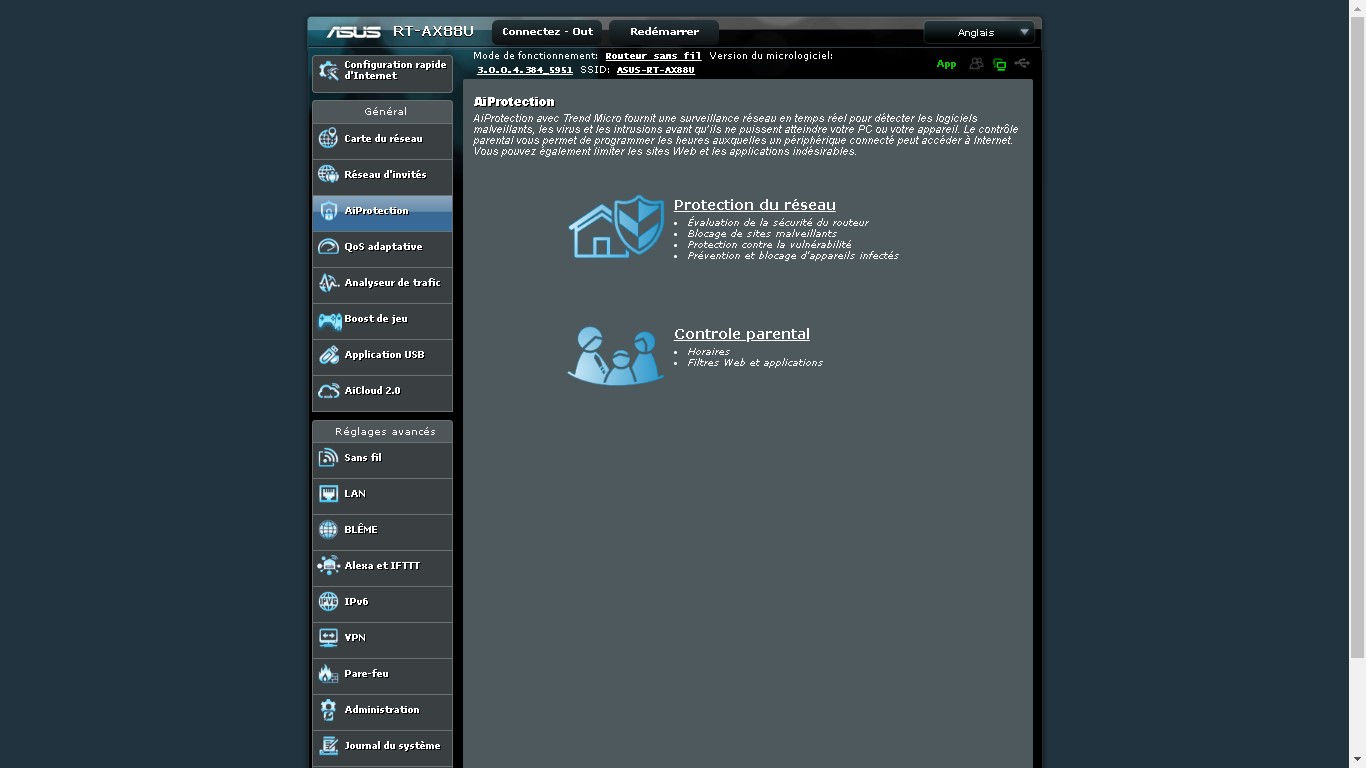Screen dimensions: 1366x768
Task: Click the Configuration rapide d'Internet button
Action: pyautogui.click(x=382, y=72)
